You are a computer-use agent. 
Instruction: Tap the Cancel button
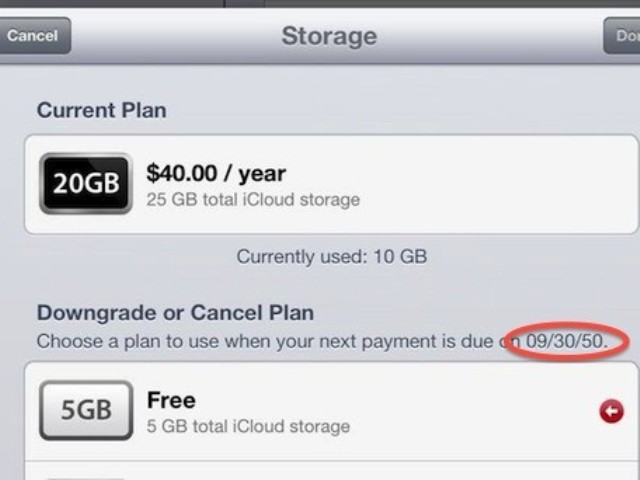tap(34, 36)
